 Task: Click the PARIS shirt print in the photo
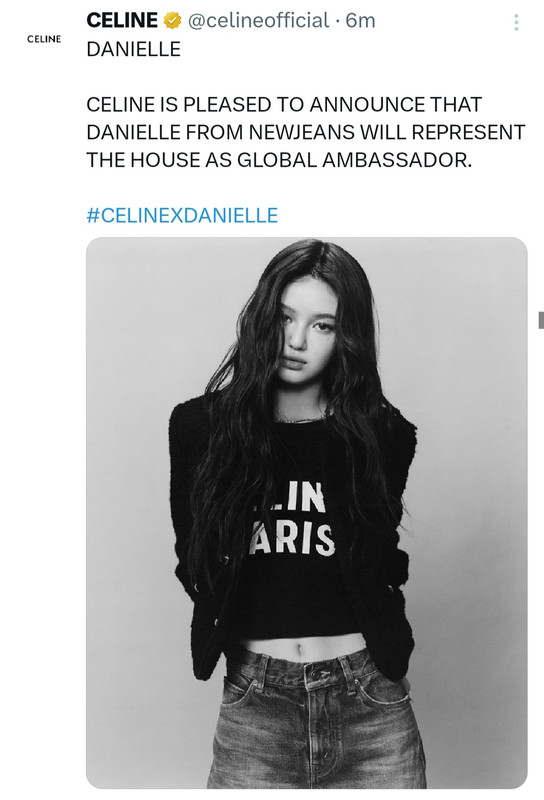click(x=292, y=539)
